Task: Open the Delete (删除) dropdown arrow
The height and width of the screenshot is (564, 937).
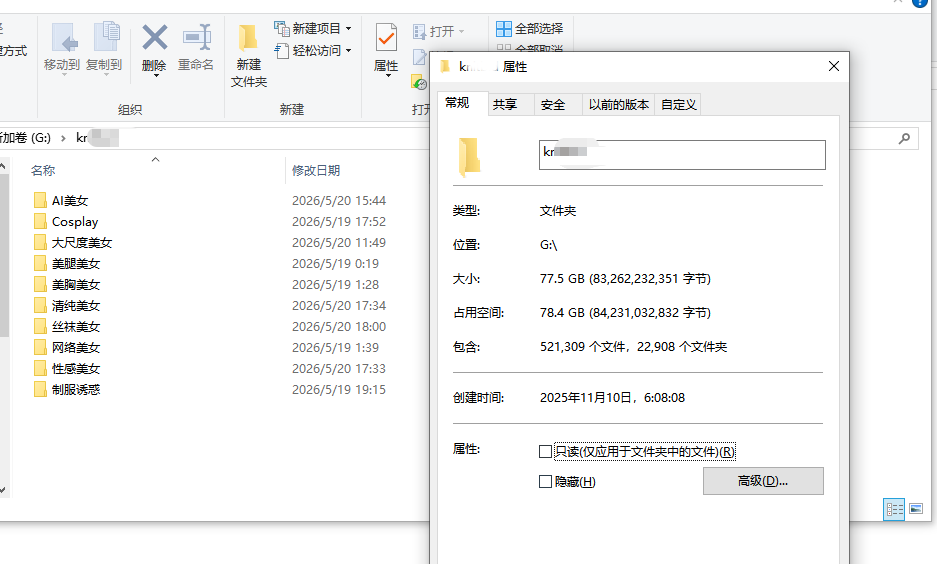Action: tap(155, 76)
